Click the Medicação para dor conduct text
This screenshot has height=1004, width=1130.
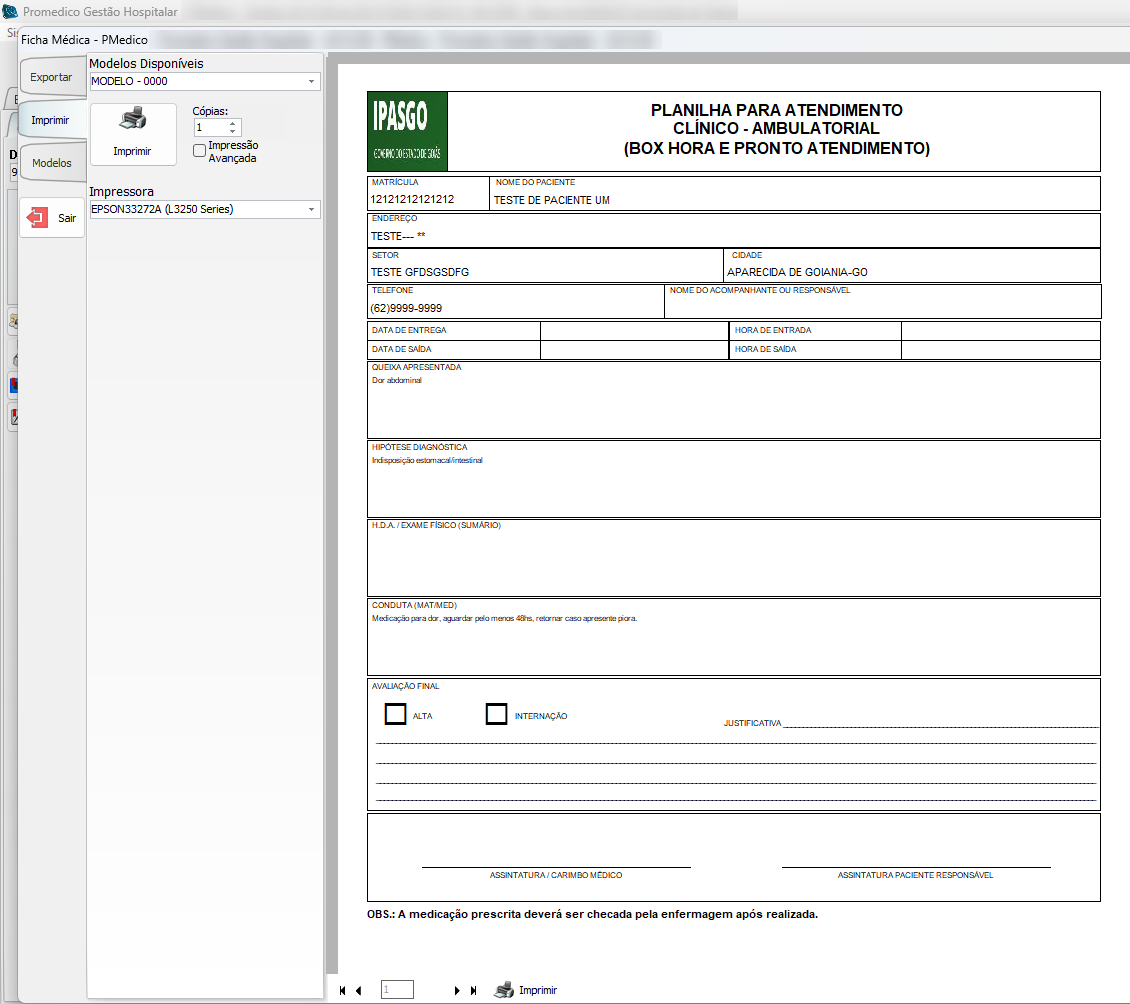[x=504, y=618]
